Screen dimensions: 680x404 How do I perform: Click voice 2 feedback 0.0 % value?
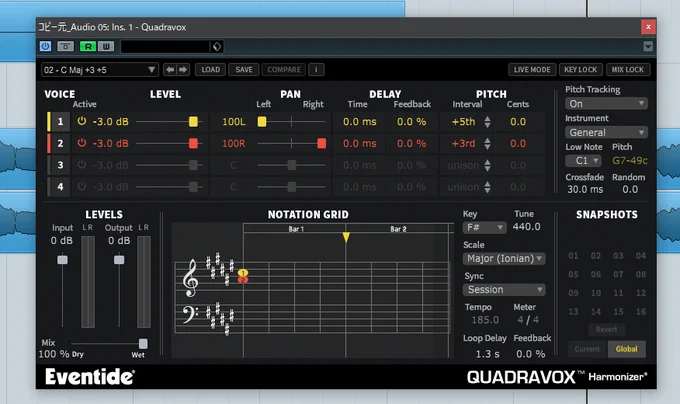pos(412,143)
